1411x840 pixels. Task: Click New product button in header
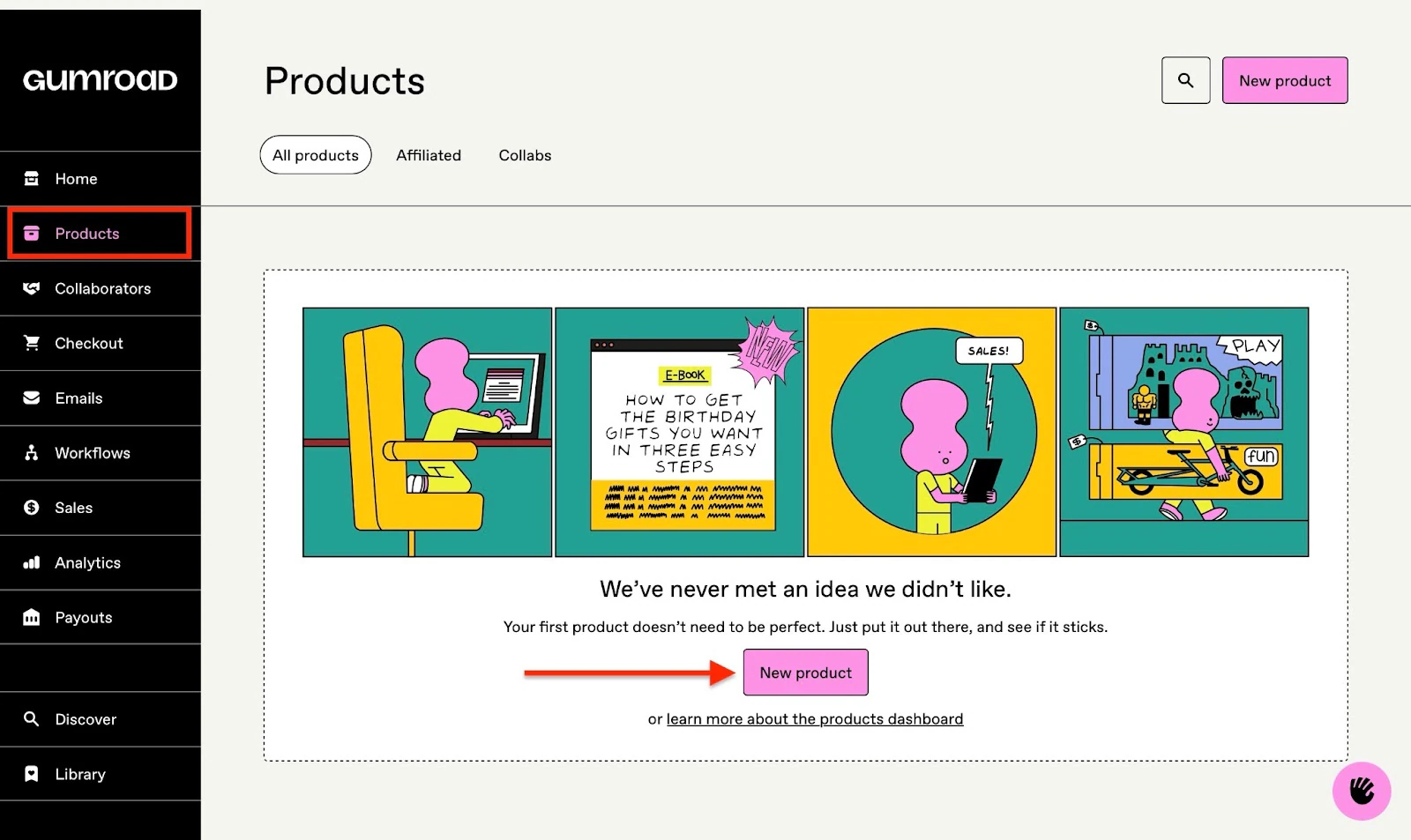pos(1285,80)
